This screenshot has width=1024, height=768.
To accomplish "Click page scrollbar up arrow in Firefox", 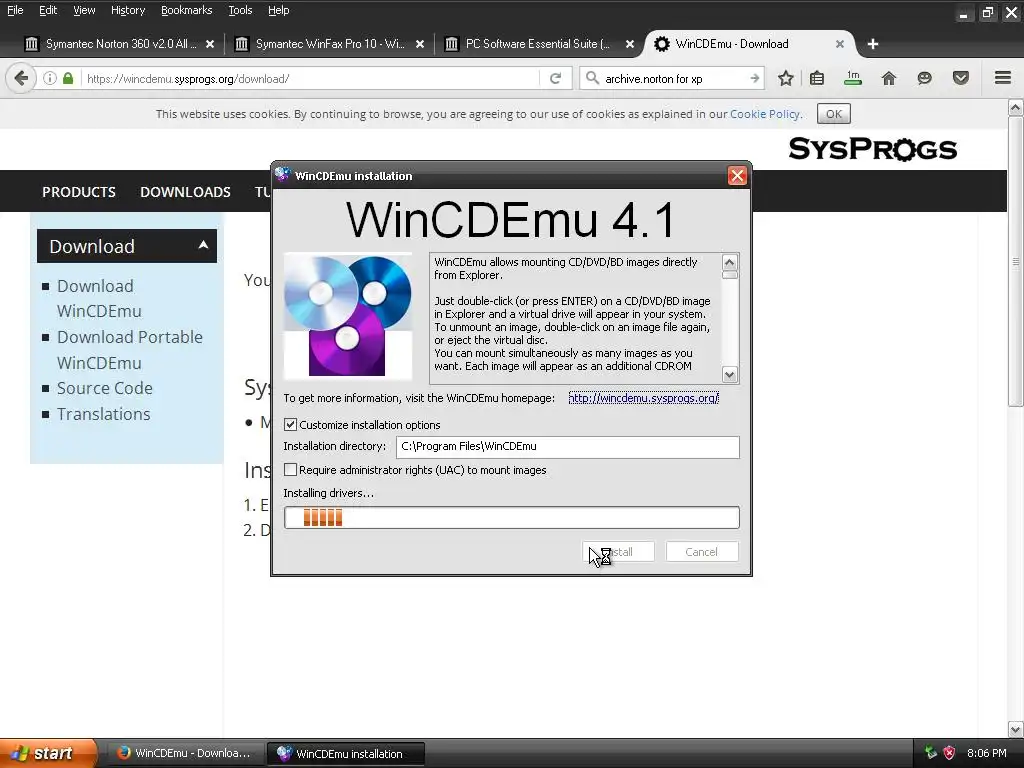I will 1016,108.
